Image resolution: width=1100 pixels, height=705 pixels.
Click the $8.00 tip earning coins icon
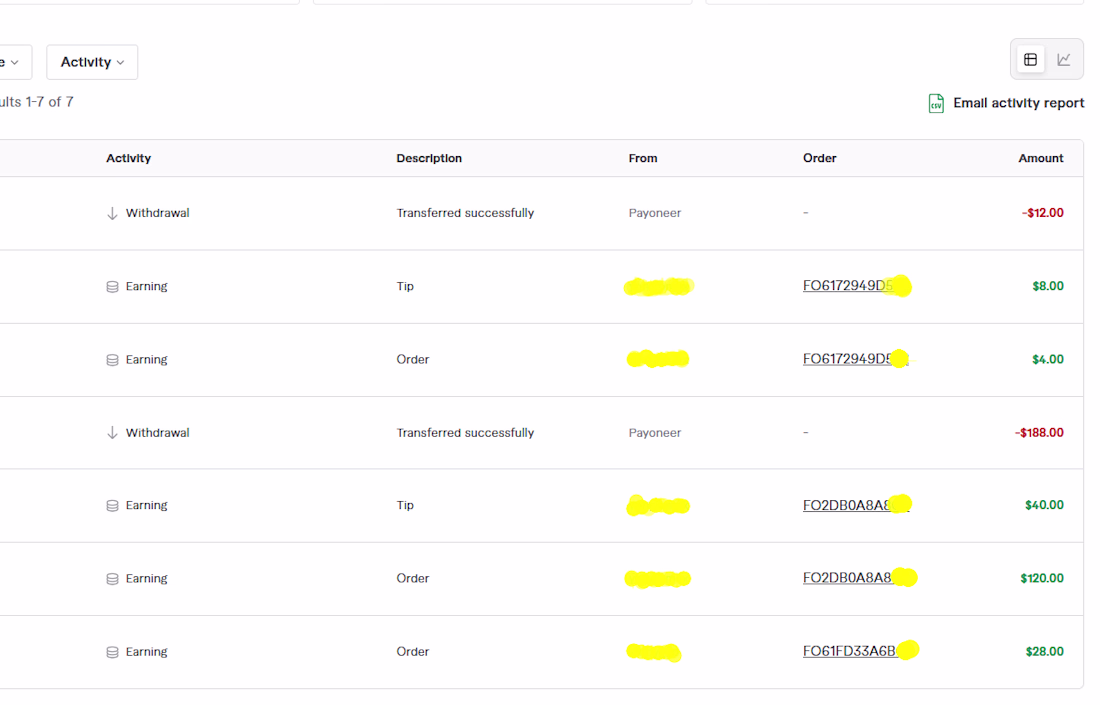[112, 287]
